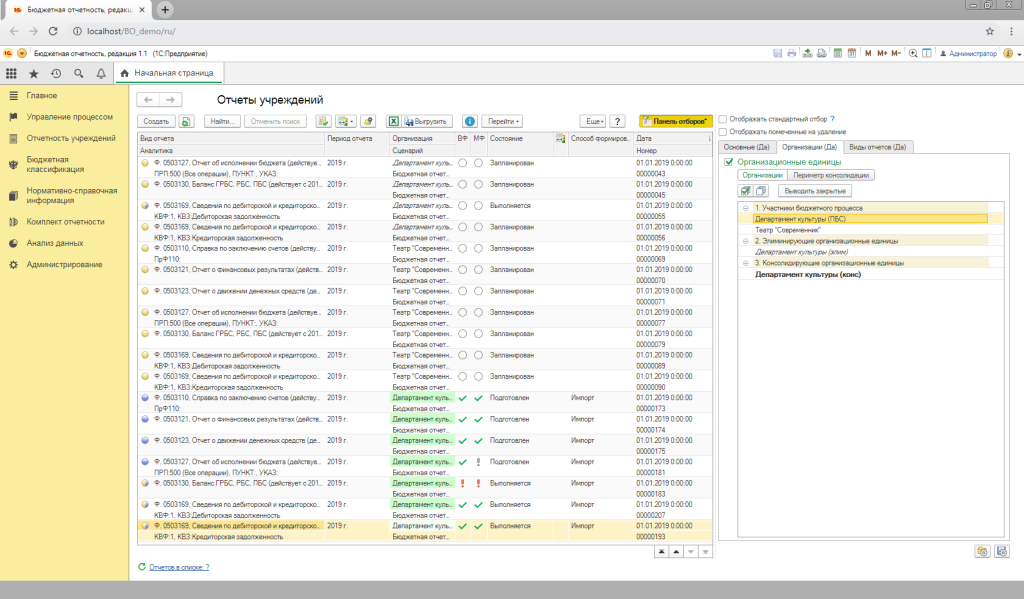1024x599 pixels.
Task: Open the sections grid menu icon
Action: (x=12, y=73)
